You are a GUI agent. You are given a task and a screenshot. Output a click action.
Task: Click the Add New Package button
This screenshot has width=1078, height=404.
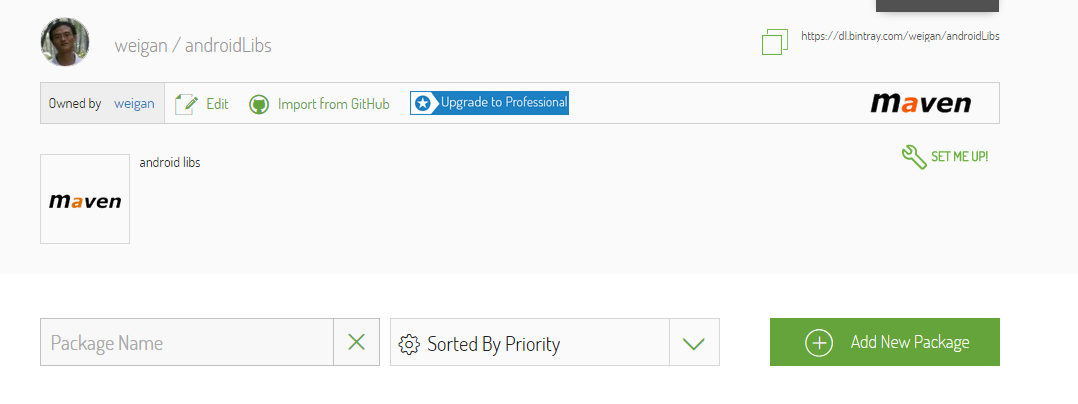(885, 342)
